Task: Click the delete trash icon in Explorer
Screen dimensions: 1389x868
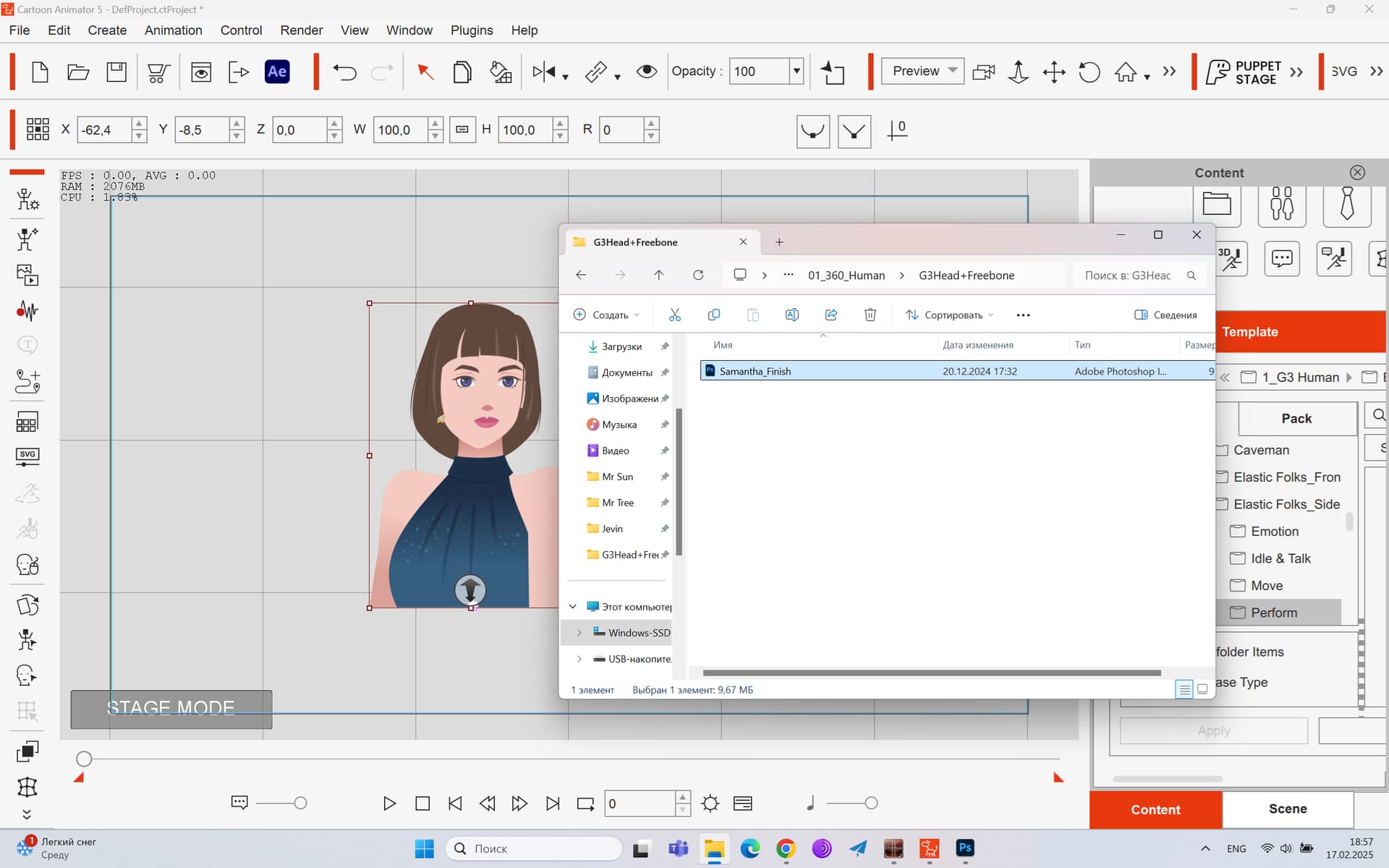Action: [870, 315]
